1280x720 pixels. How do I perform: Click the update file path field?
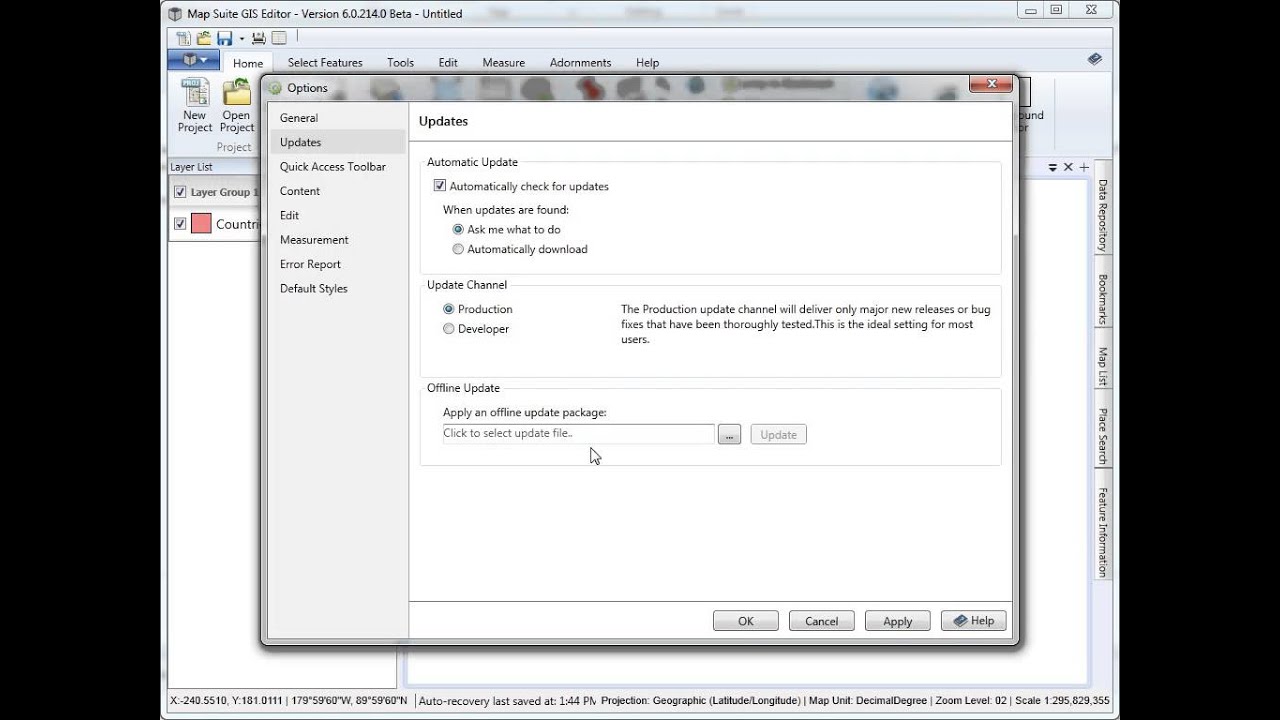tap(578, 433)
